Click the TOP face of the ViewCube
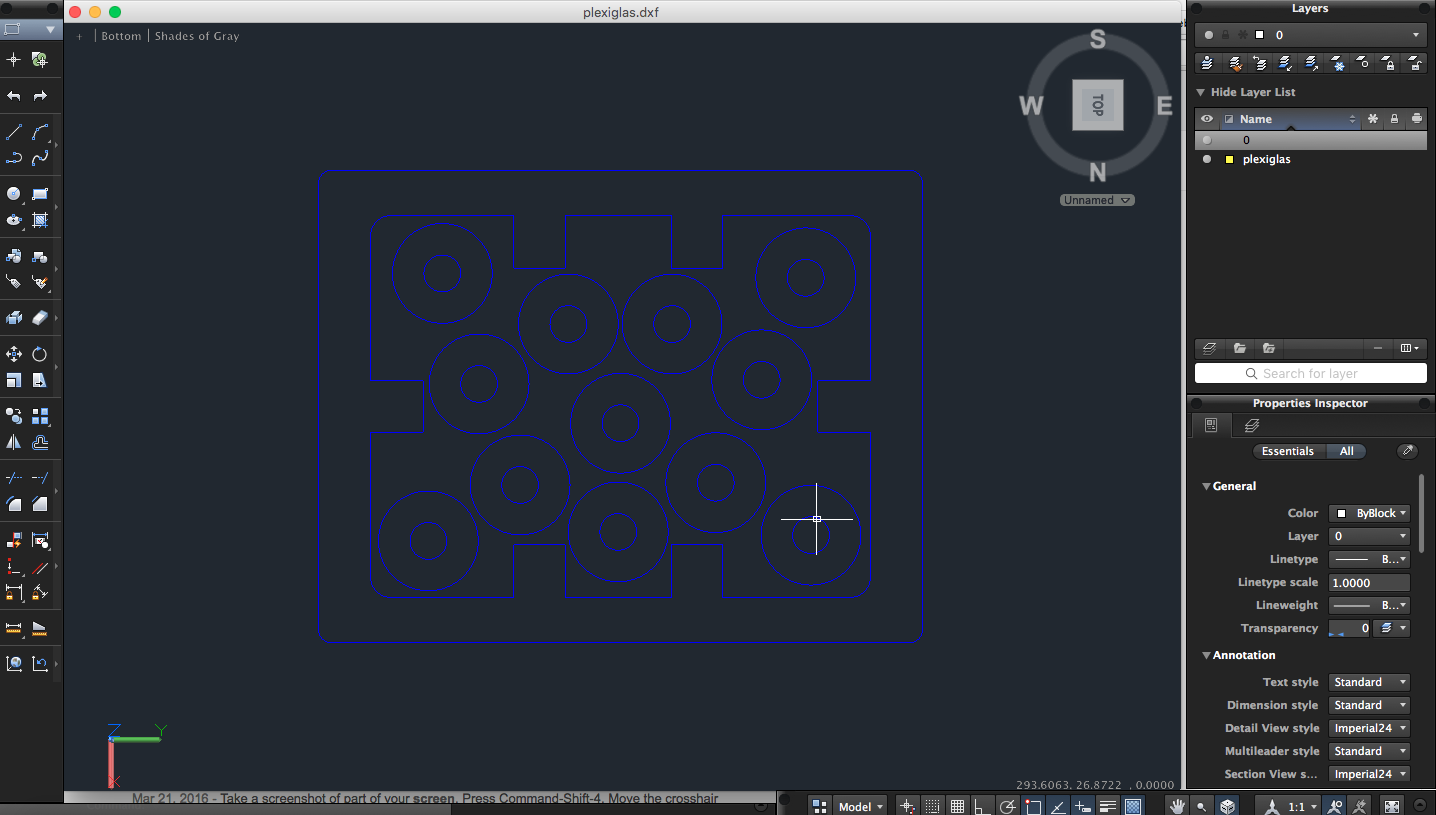The image size is (1436, 815). [1097, 105]
